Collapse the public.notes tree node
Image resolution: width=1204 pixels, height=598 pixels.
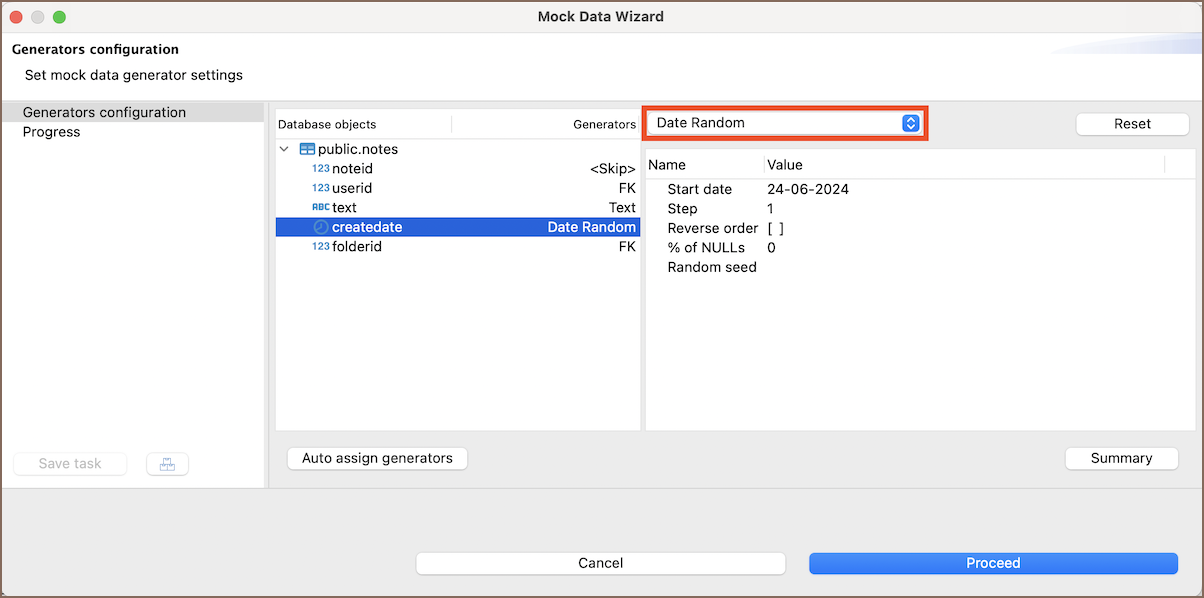[286, 149]
